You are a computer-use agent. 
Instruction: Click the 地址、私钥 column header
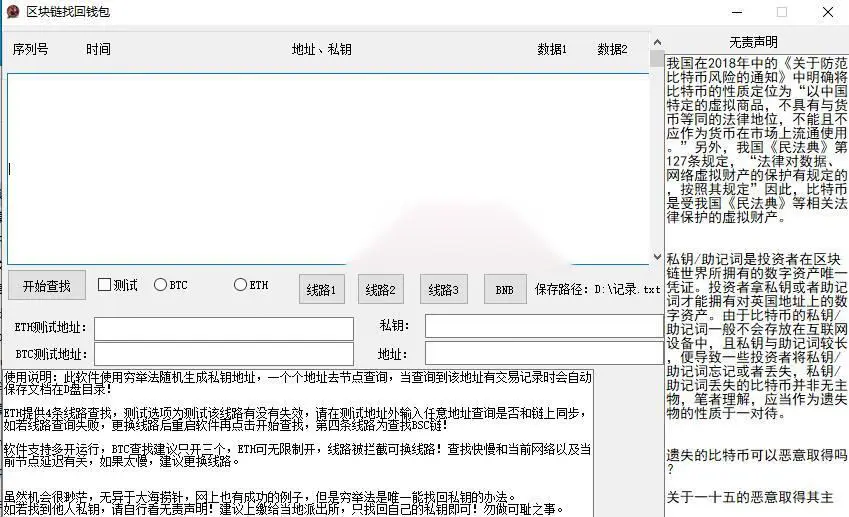pos(322,49)
